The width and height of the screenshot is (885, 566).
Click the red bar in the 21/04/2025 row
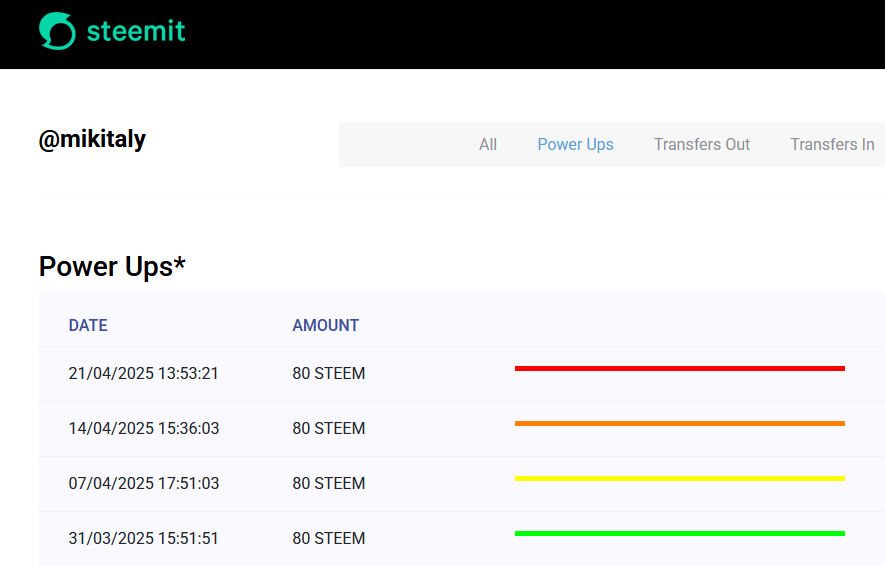[680, 368]
